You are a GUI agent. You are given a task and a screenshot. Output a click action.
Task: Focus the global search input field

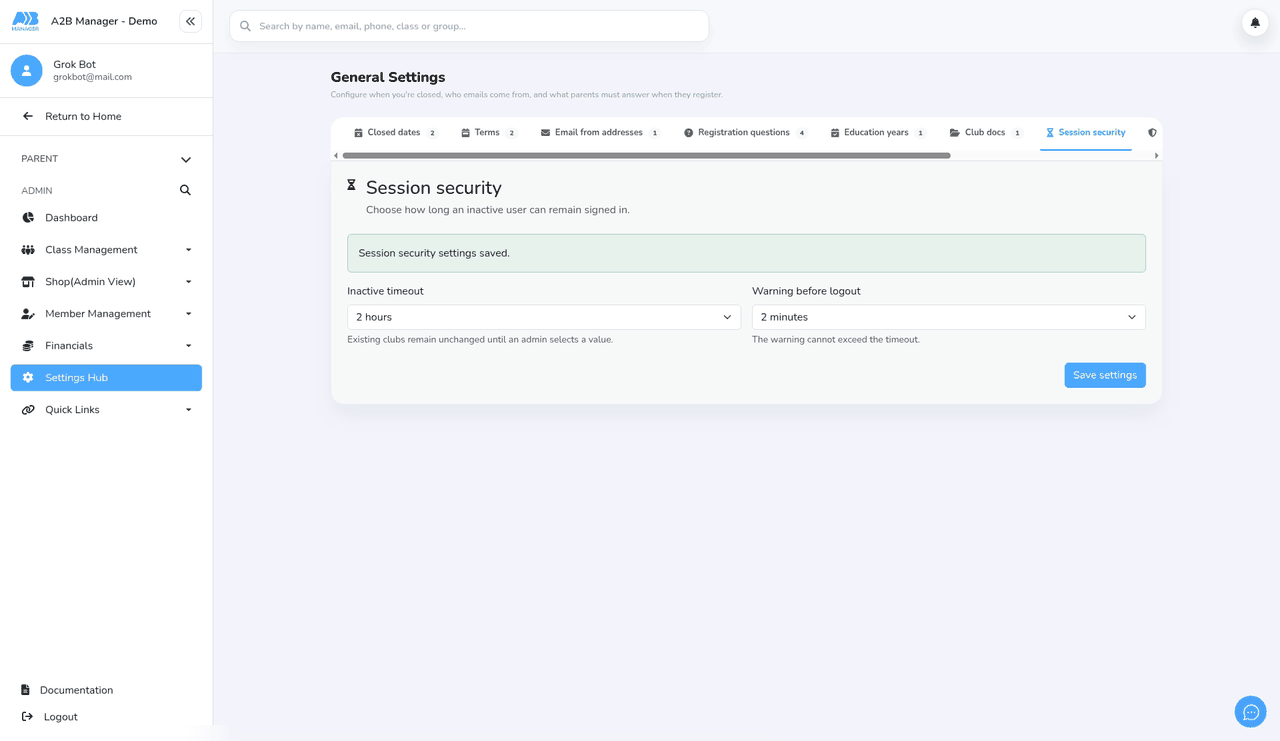469,26
